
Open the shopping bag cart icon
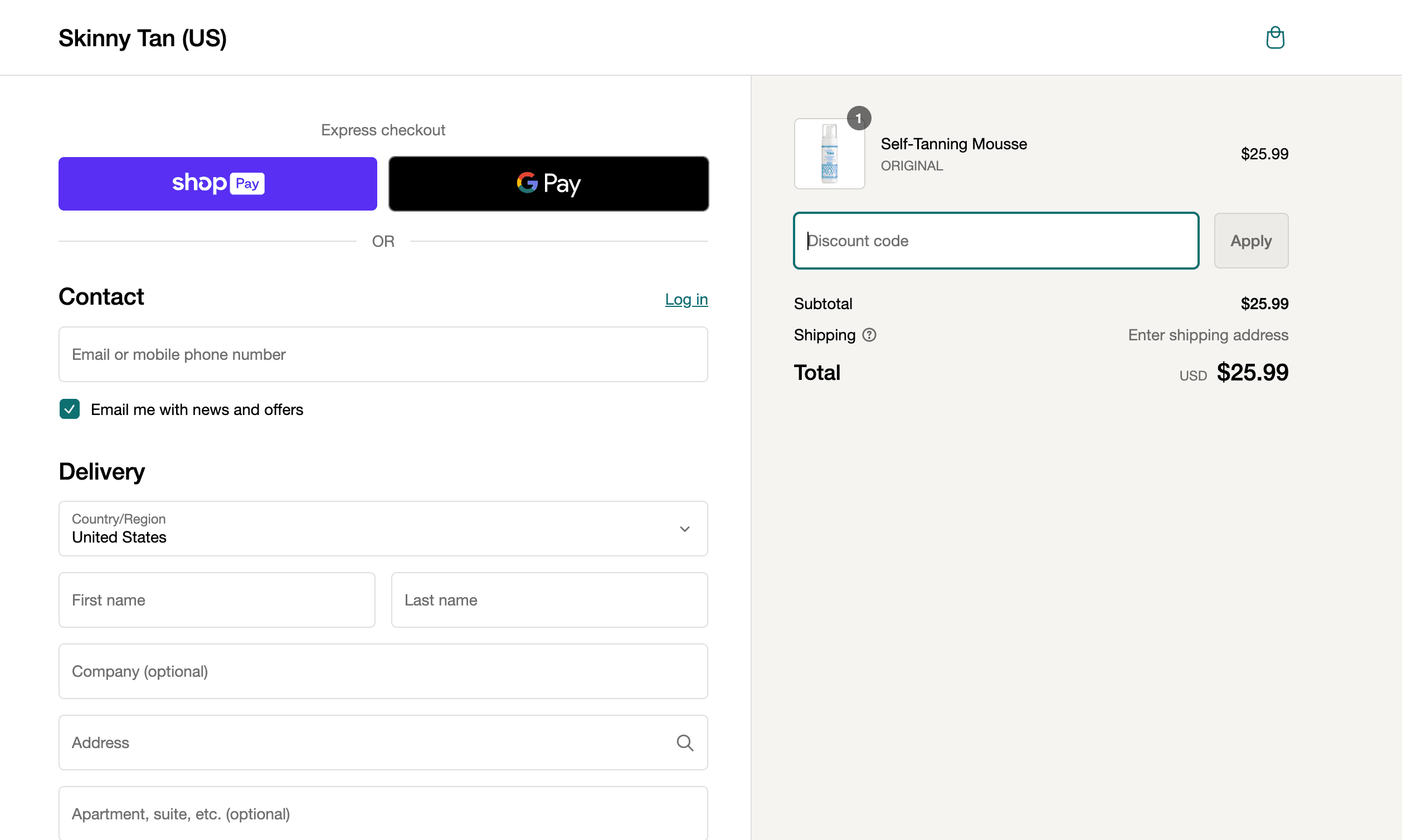point(1274,38)
